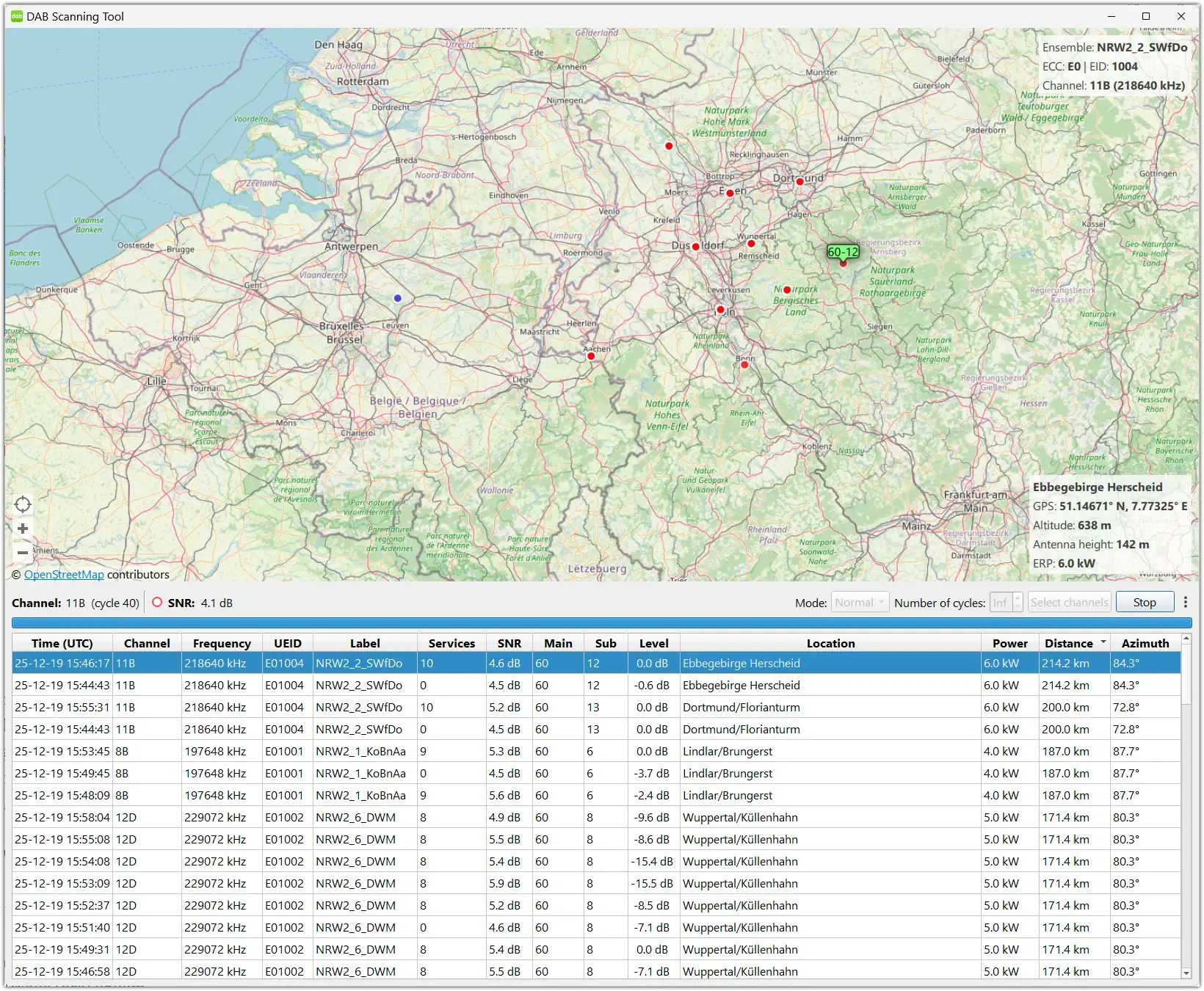Sort table by the SNR column header
This screenshot has height=991, width=1204.
[x=509, y=643]
